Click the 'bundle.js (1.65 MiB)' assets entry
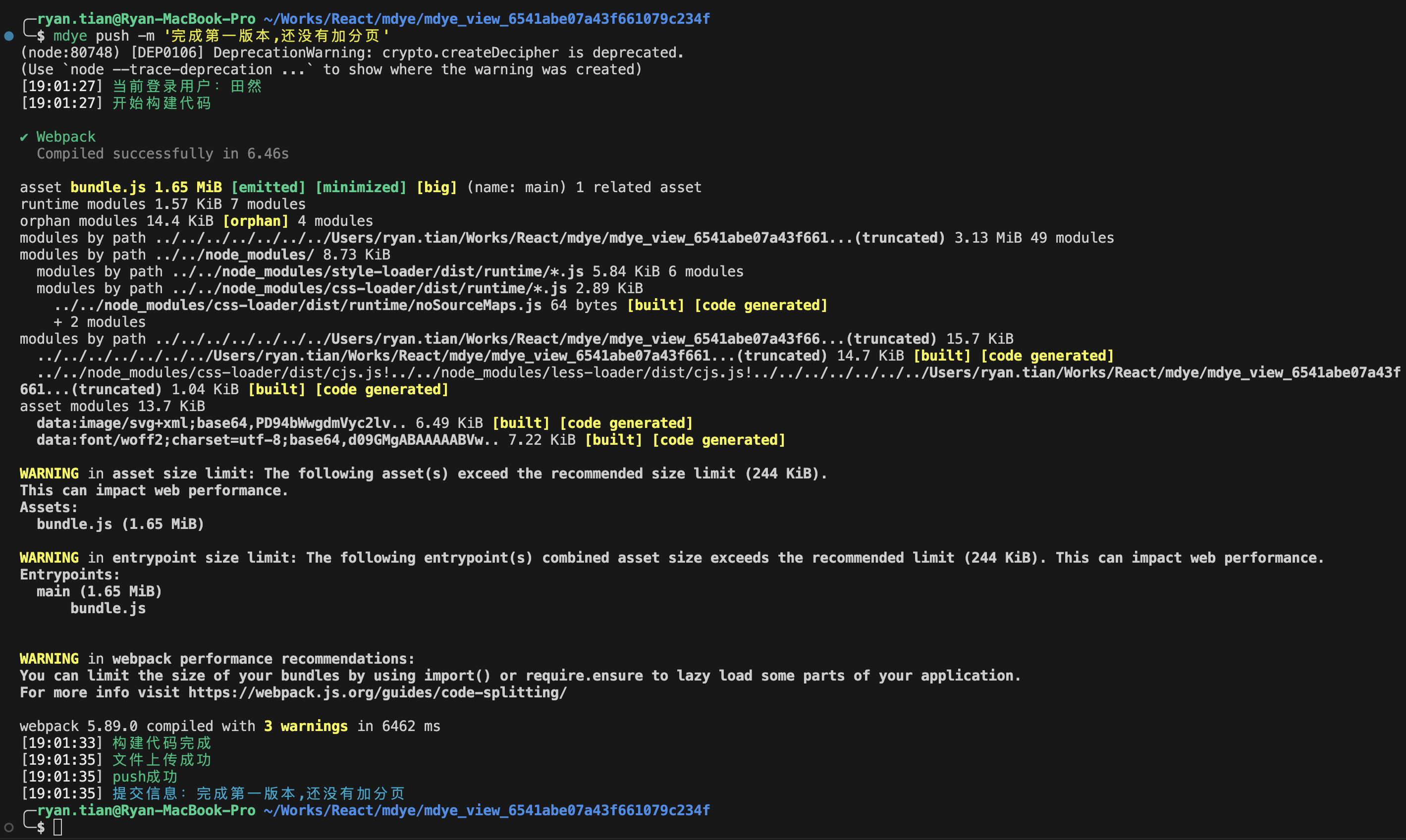This screenshot has height=840, width=1406. click(x=120, y=524)
